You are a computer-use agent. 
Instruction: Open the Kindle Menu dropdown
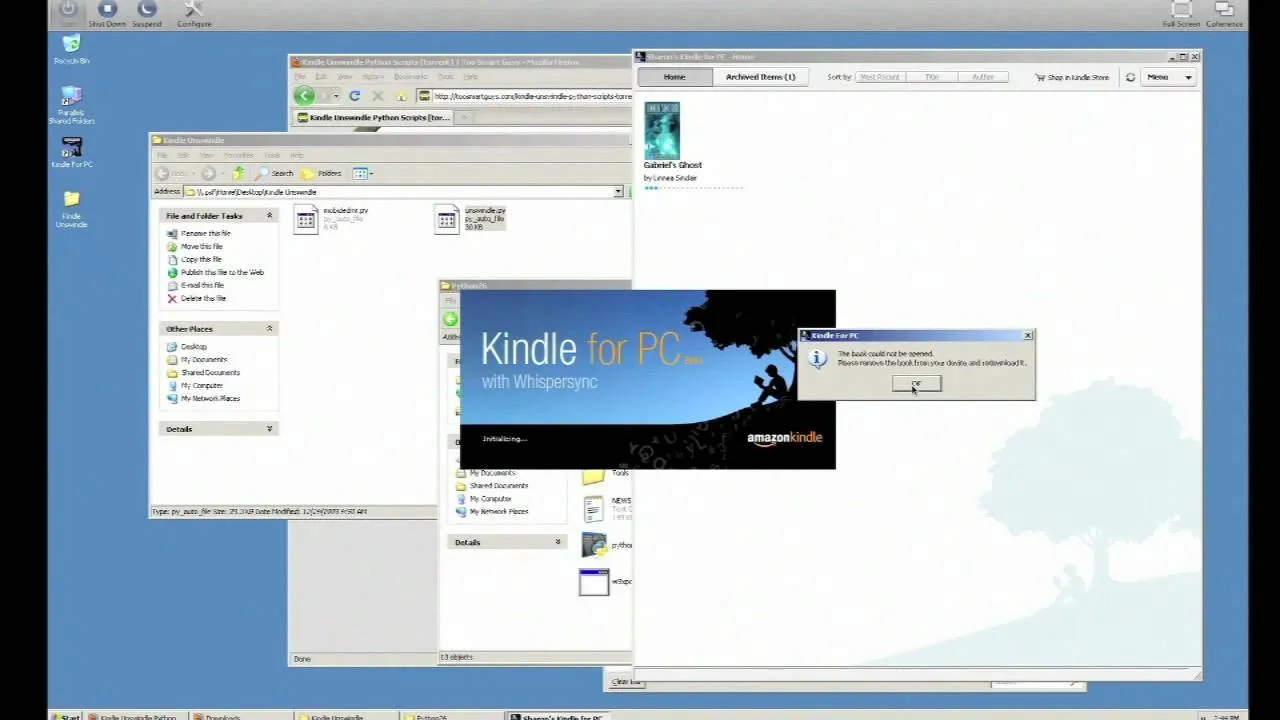(1169, 77)
